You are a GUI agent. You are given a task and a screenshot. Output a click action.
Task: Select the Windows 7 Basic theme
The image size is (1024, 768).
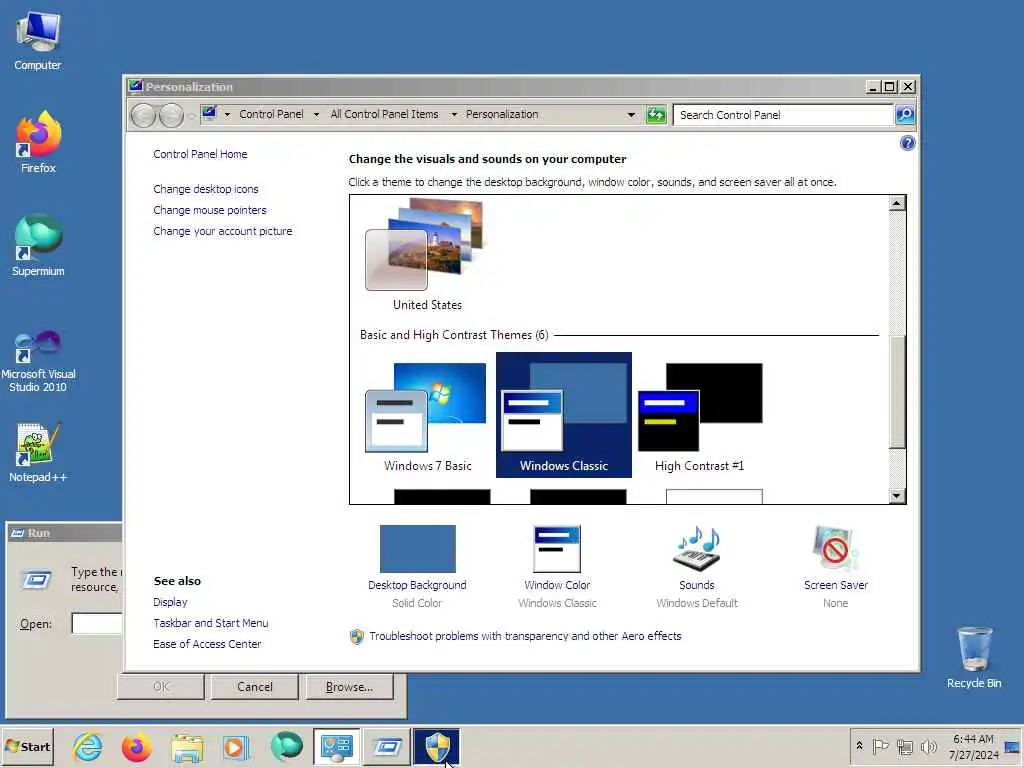click(x=427, y=415)
